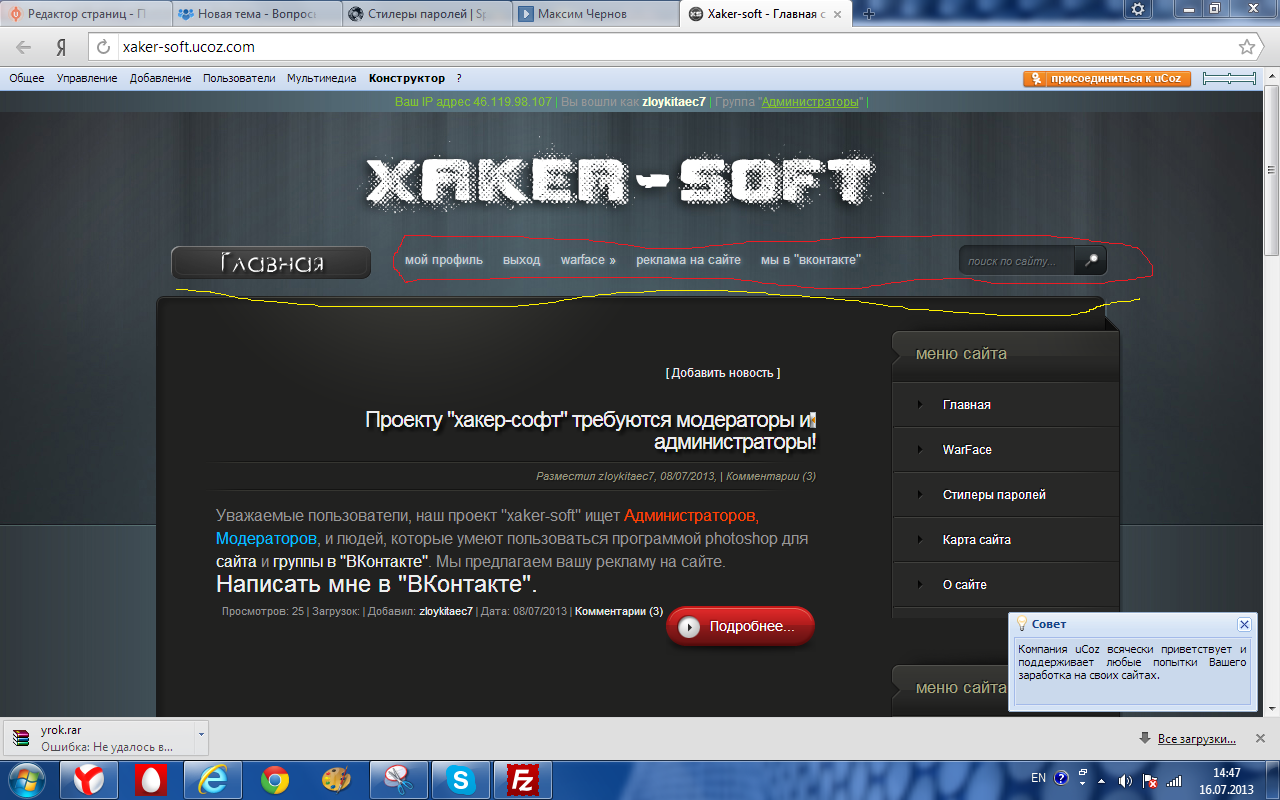Click the Добавить новость link
This screenshot has height=800, width=1280.
point(723,373)
